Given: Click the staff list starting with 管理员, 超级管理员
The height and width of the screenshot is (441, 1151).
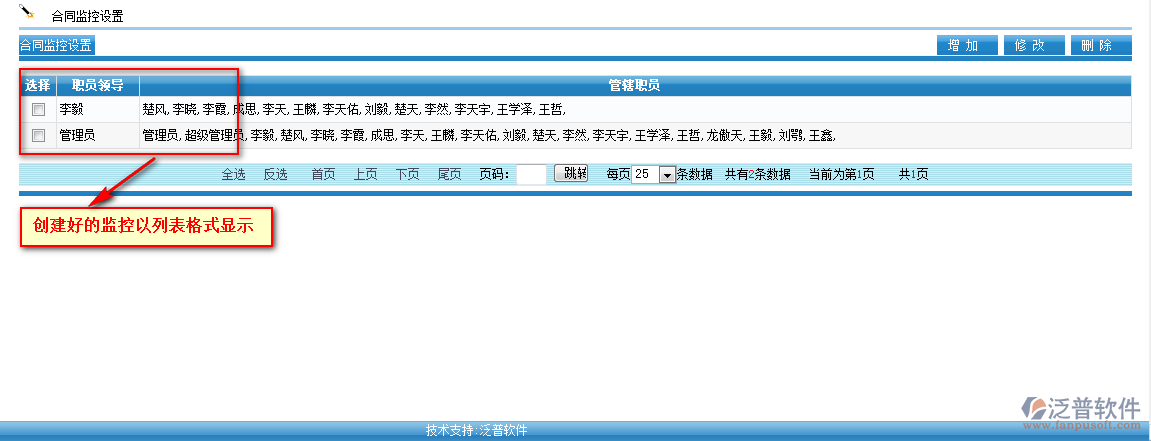Looking at the screenshot, I should point(489,136).
